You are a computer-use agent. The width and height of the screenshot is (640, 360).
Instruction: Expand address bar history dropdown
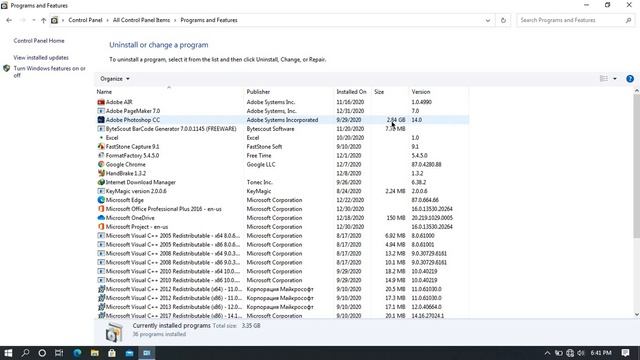pos(488,20)
